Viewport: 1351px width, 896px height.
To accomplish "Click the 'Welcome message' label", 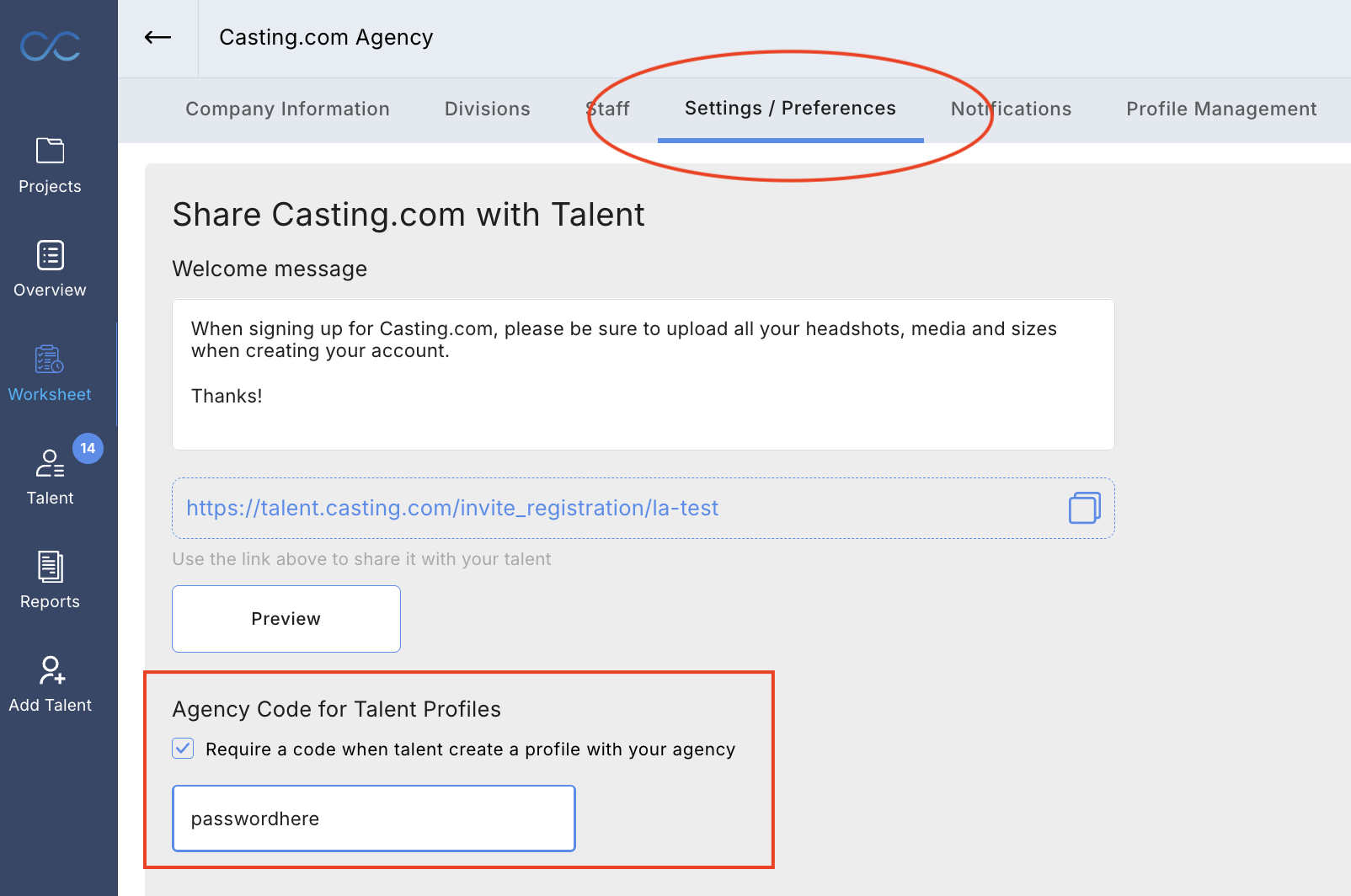I will click(x=270, y=269).
